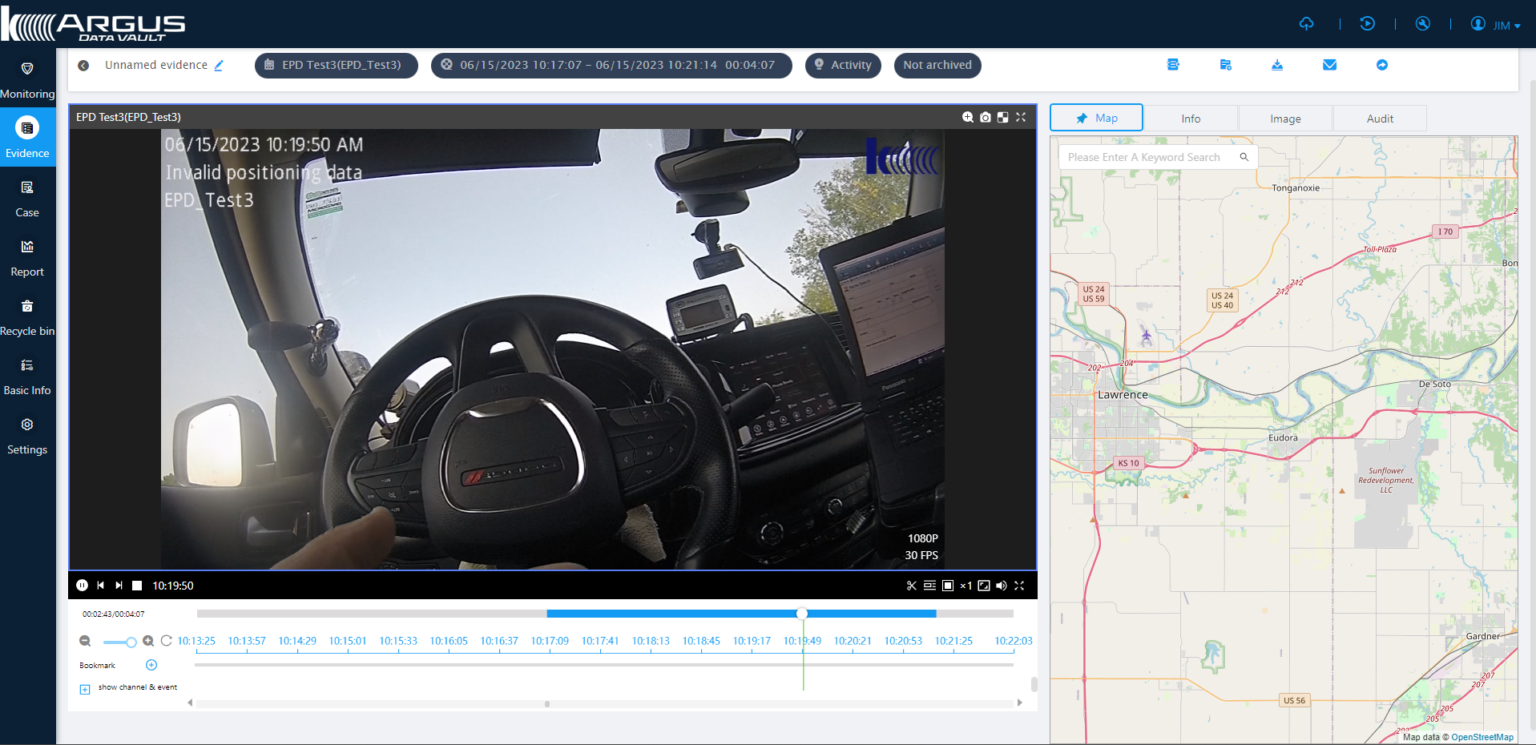Click the email envelope icon
This screenshot has height=745, width=1536.
click(x=1329, y=65)
